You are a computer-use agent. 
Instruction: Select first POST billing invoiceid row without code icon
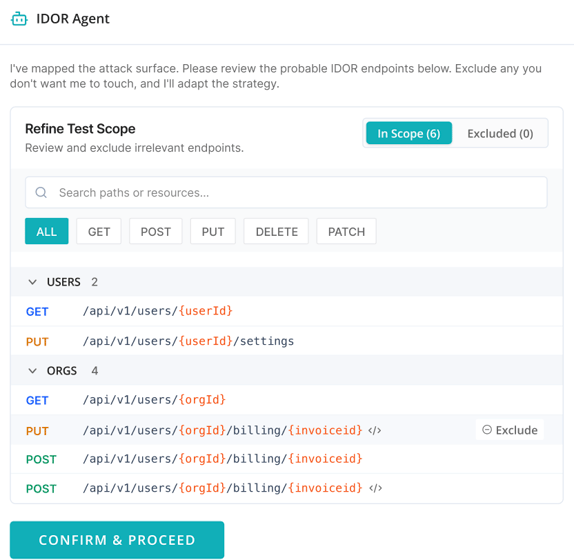(287, 459)
